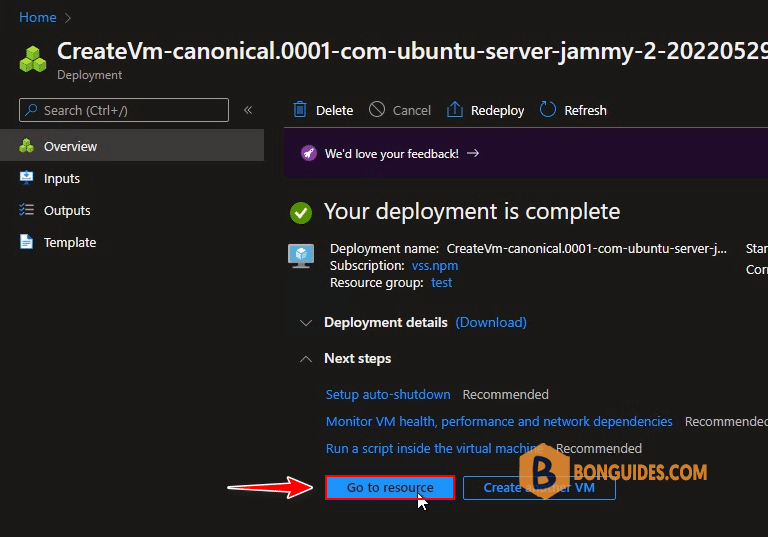Click the Deployment details heading text
The height and width of the screenshot is (537, 768).
pos(386,322)
